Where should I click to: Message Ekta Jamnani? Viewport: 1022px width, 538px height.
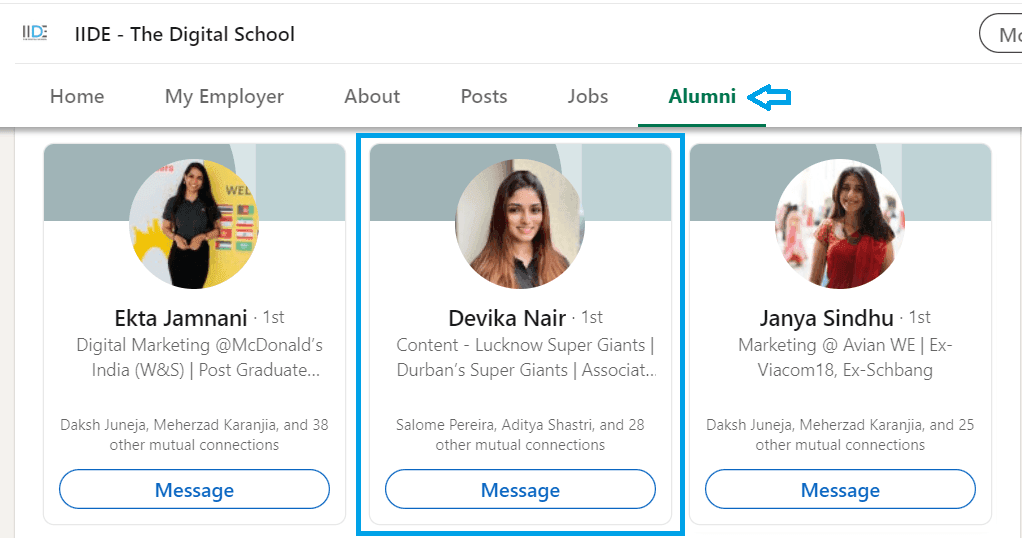[194, 490]
